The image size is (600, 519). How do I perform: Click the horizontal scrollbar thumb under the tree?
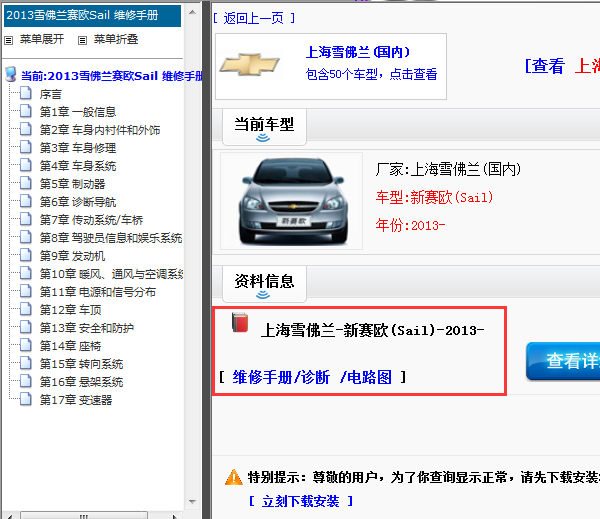coord(84,515)
